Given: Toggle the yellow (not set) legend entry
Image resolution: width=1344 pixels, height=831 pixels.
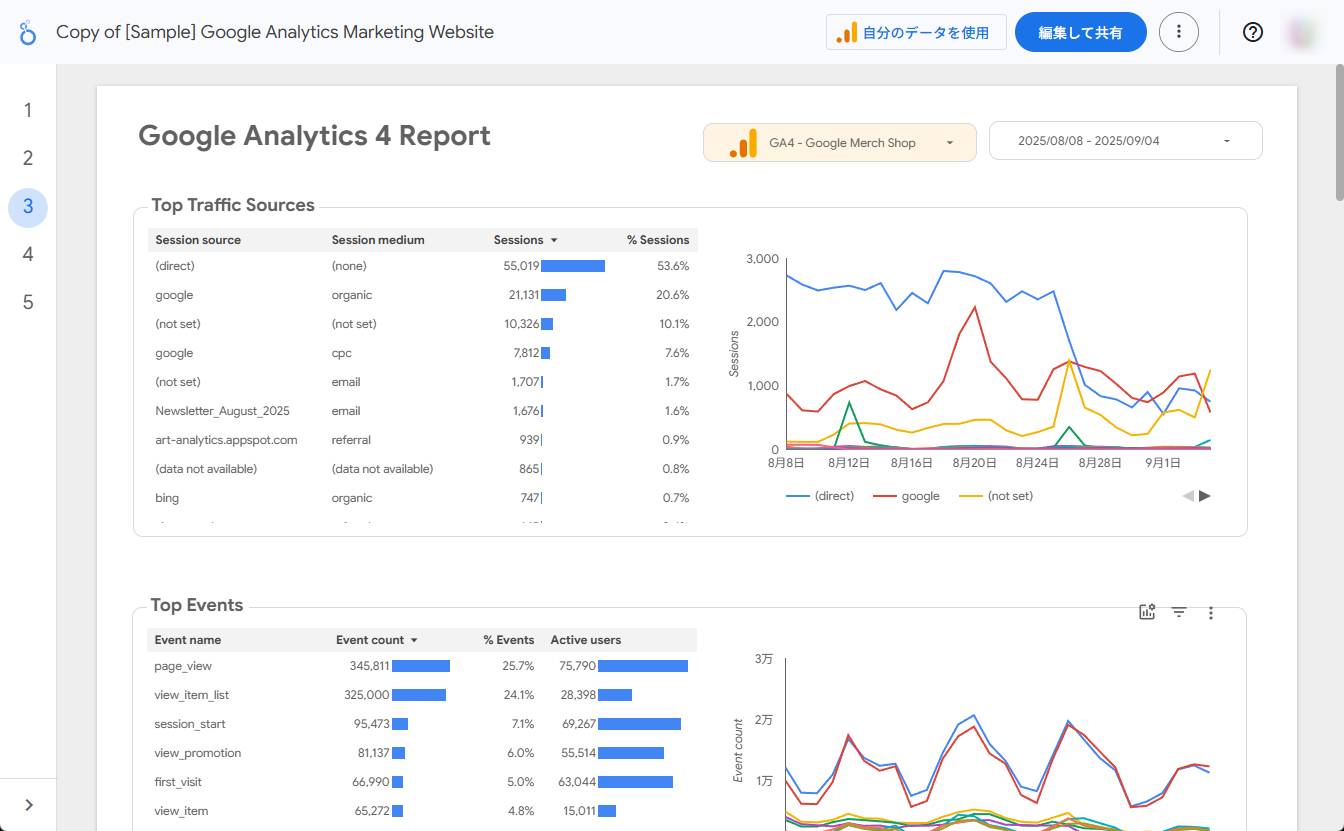Looking at the screenshot, I should click(x=996, y=496).
